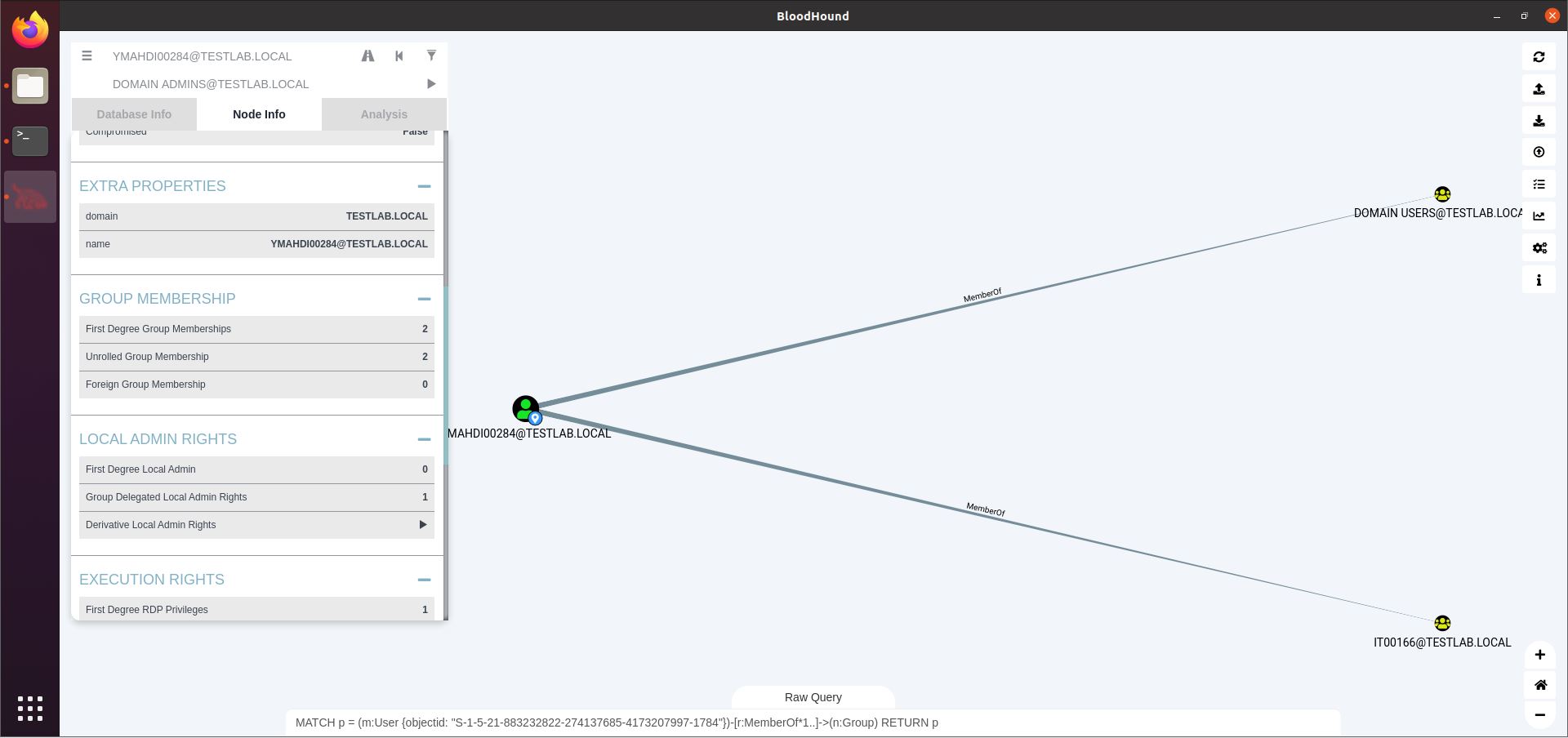
Task: Click the pathfinding road icon
Action: tap(367, 56)
